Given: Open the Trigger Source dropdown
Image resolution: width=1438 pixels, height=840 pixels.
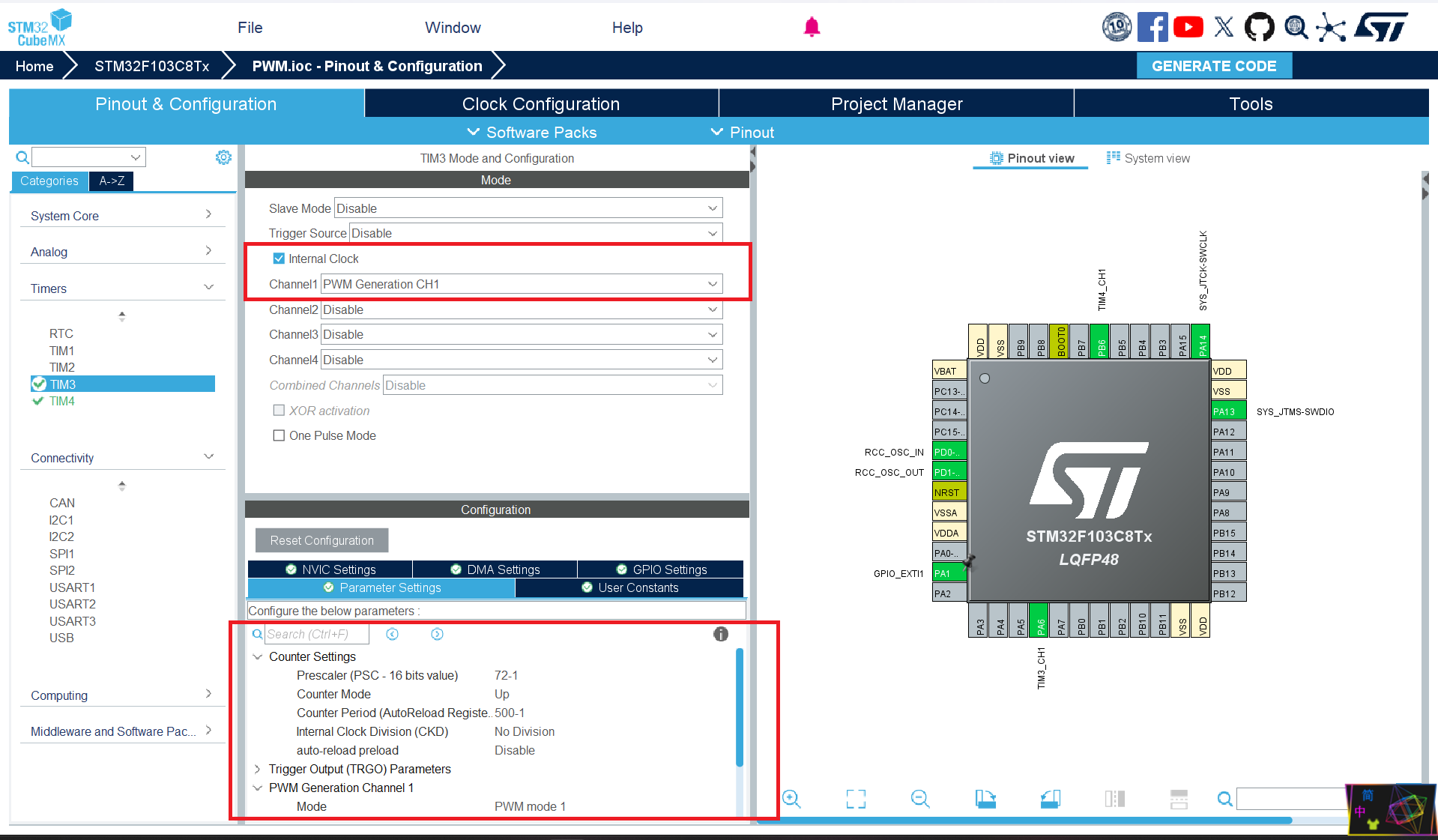Looking at the screenshot, I should [536, 233].
